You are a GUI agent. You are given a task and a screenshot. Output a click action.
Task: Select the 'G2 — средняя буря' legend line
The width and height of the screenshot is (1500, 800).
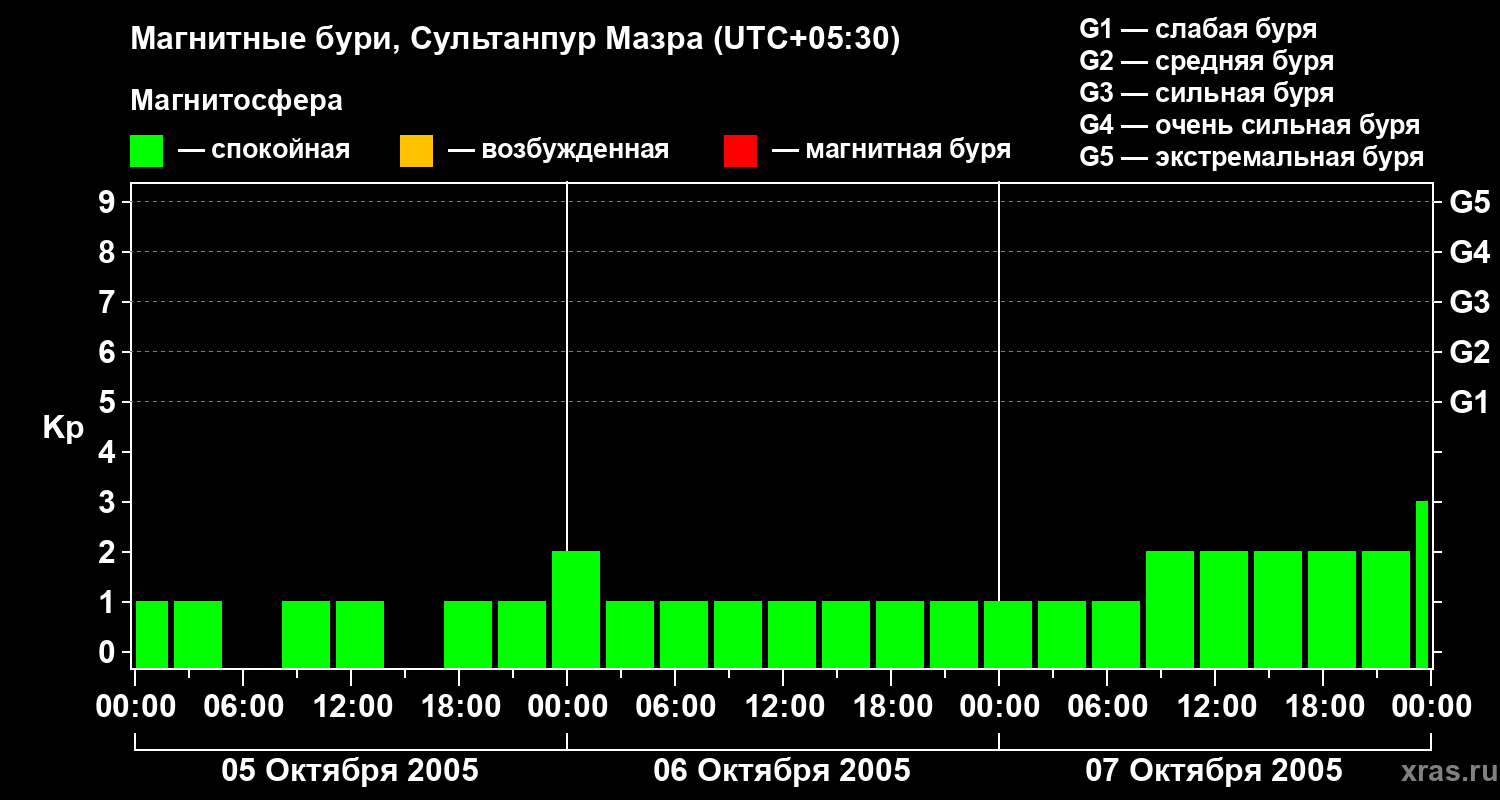[x=1207, y=61]
